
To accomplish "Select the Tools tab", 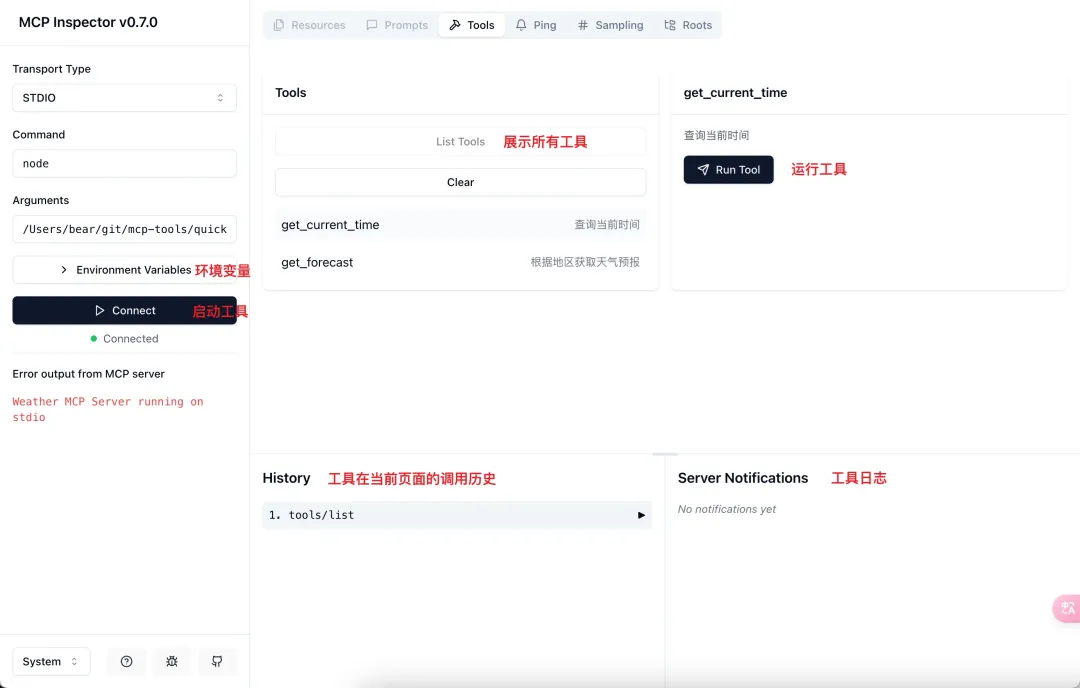I will click(472, 25).
